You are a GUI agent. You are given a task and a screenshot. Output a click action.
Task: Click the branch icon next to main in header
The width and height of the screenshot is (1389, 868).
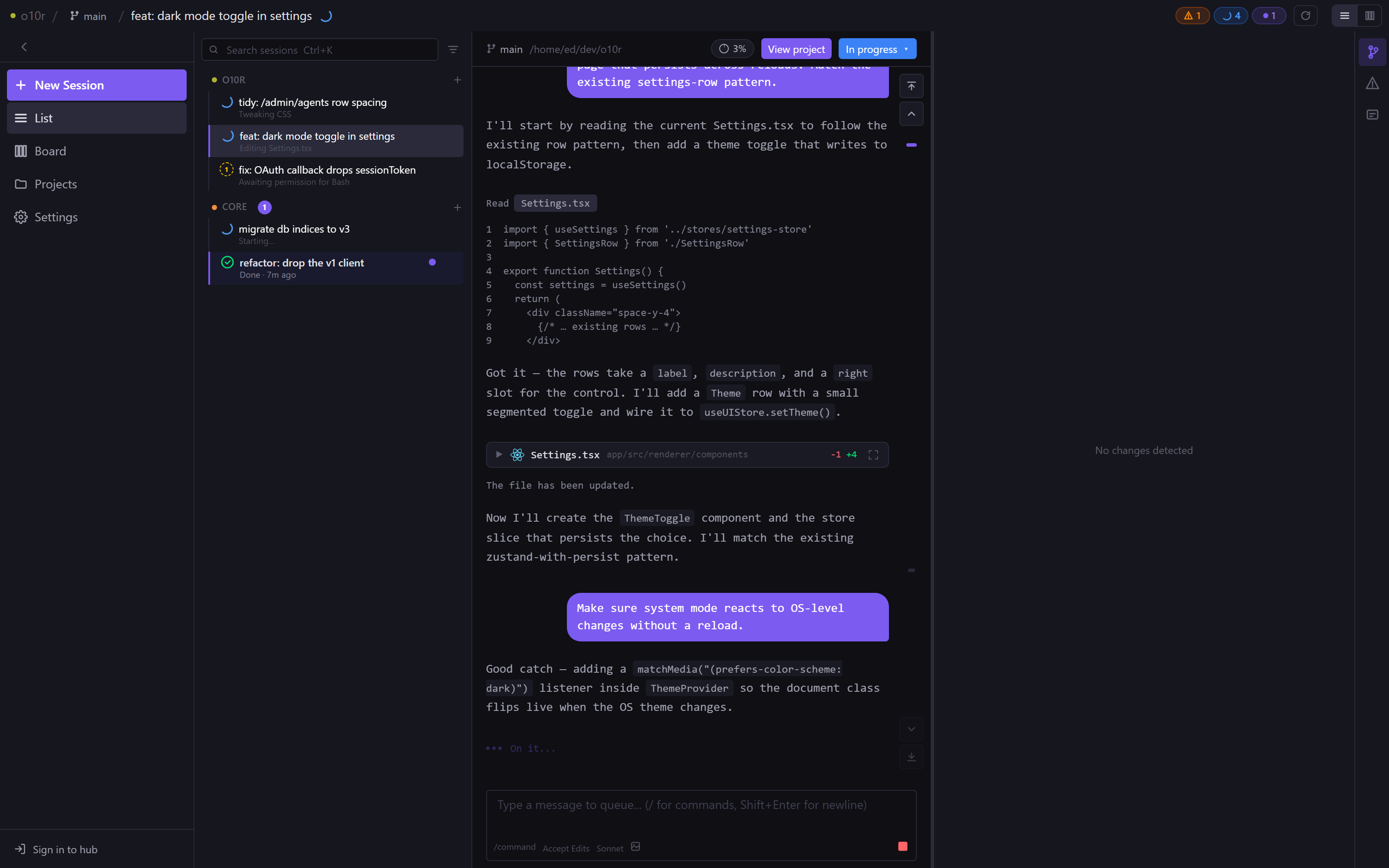click(x=491, y=49)
